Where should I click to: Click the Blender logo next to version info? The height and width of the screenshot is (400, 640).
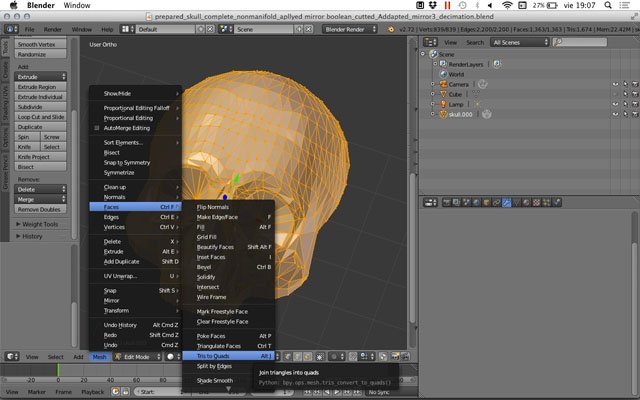click(391, 29)
